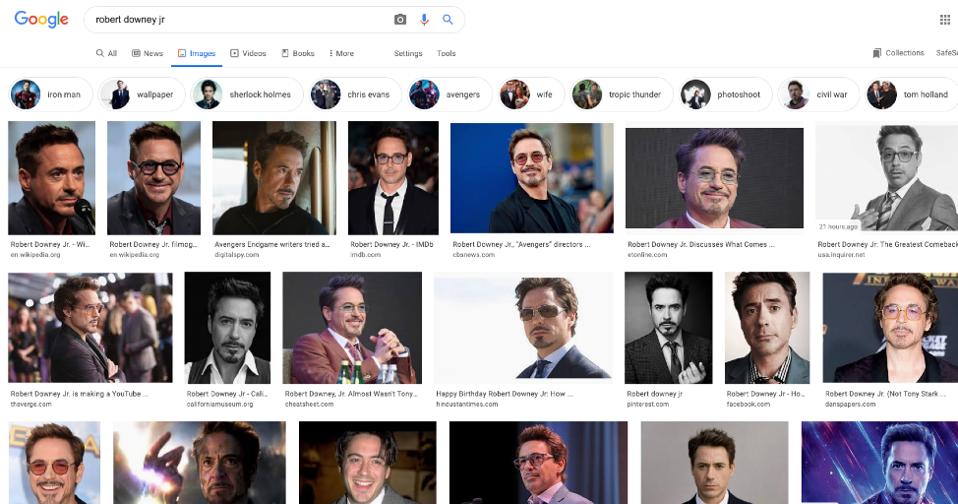This screenshot has height=504, width=958.
Task: Open the Google logo homepage link
Action: pos(41,19)
